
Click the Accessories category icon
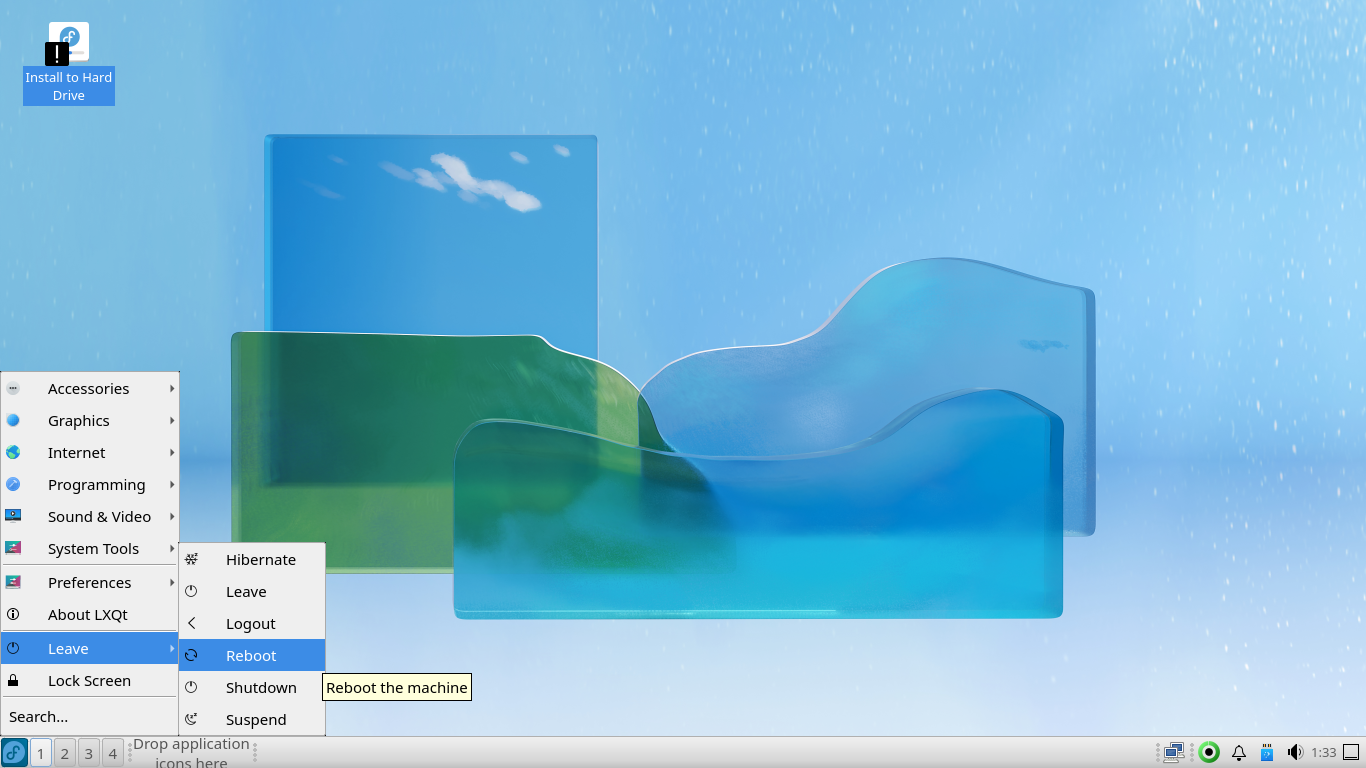click(x=13, y=388)
